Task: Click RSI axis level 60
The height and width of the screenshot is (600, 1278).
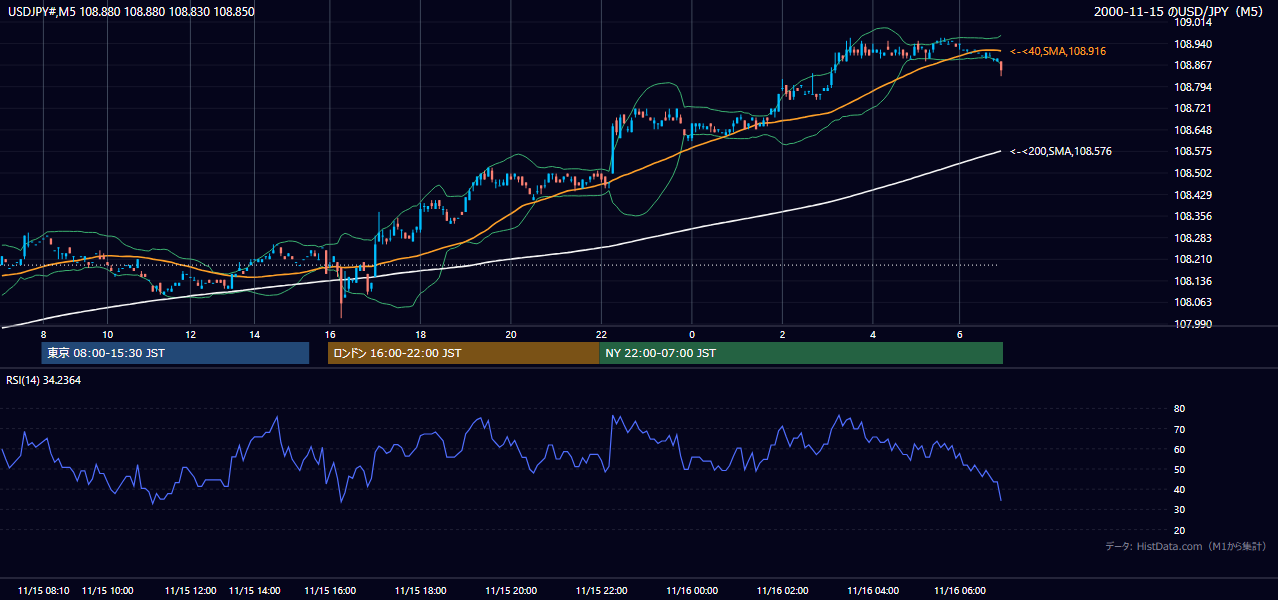Action: click(x=1179, y=450)
